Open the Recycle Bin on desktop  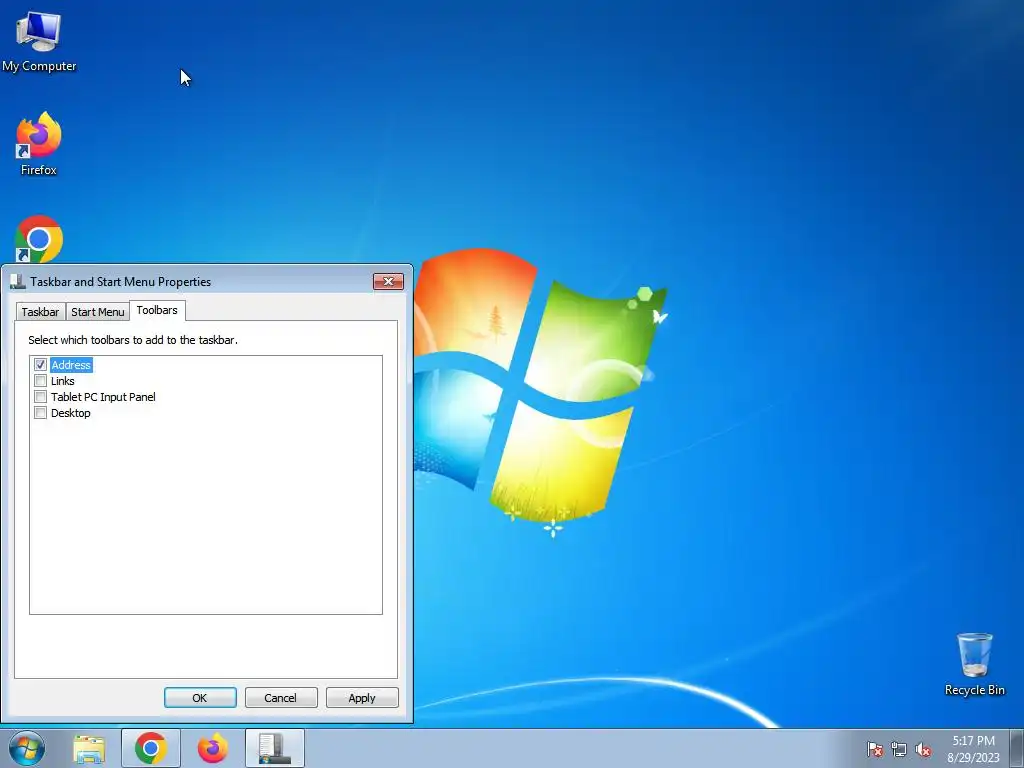pyautogui.click(x=974, y=664)
